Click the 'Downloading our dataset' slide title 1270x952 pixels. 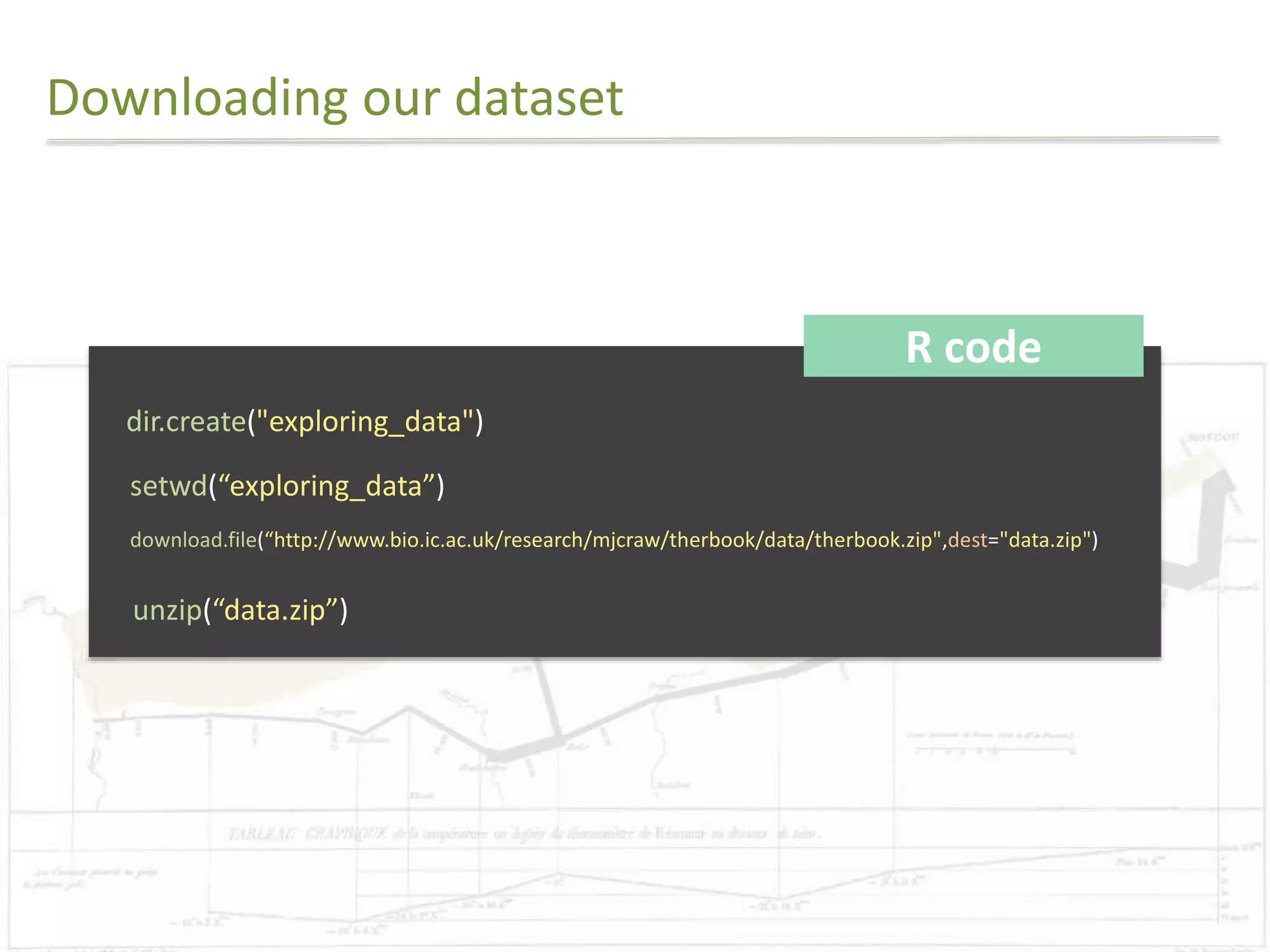coord(335,98)
